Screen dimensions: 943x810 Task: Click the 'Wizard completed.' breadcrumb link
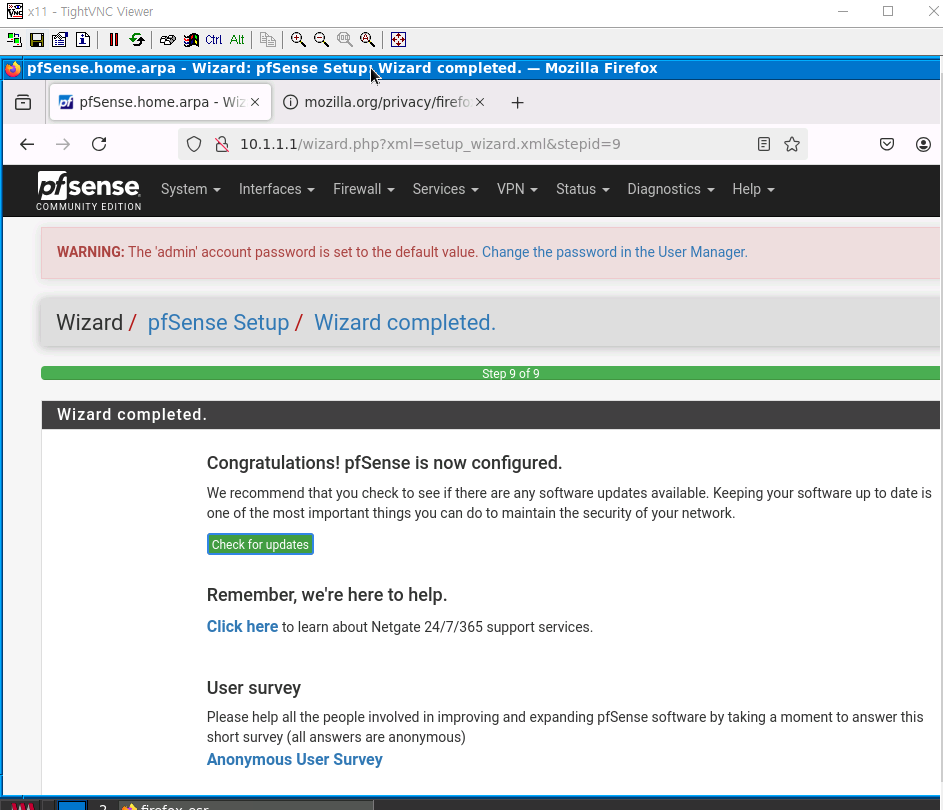[x=405, y=323]
